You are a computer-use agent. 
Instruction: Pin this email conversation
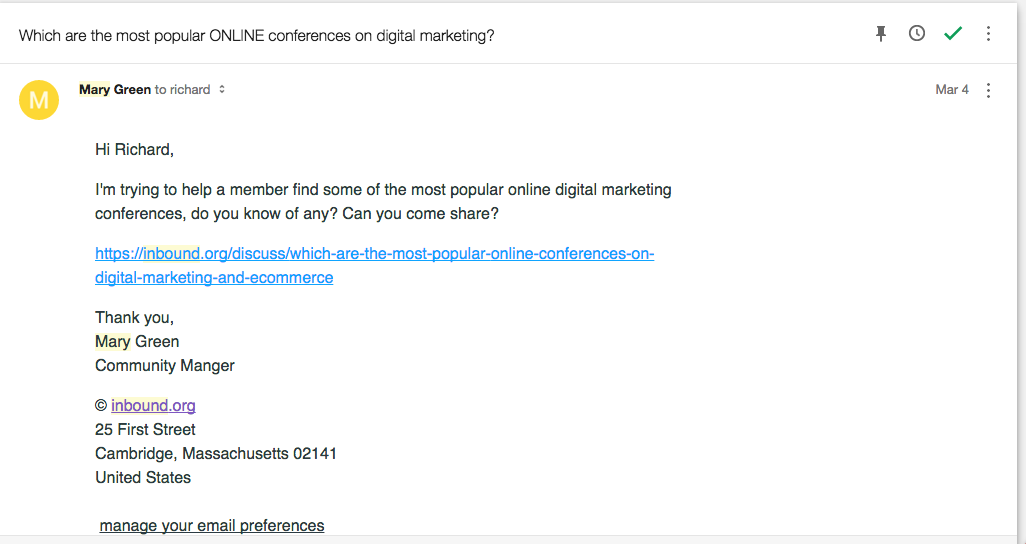(881, 33)
